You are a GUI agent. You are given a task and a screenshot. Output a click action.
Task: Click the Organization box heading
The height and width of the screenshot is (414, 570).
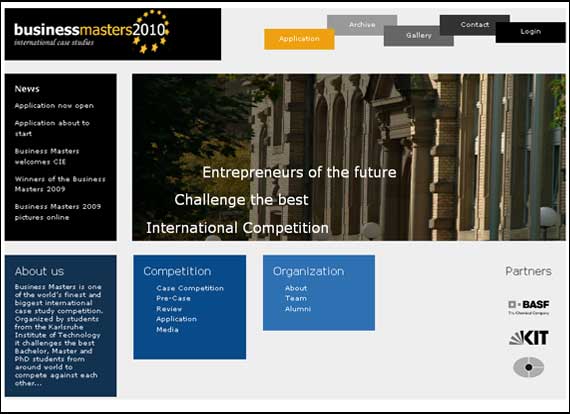click(x=308, y=271)
